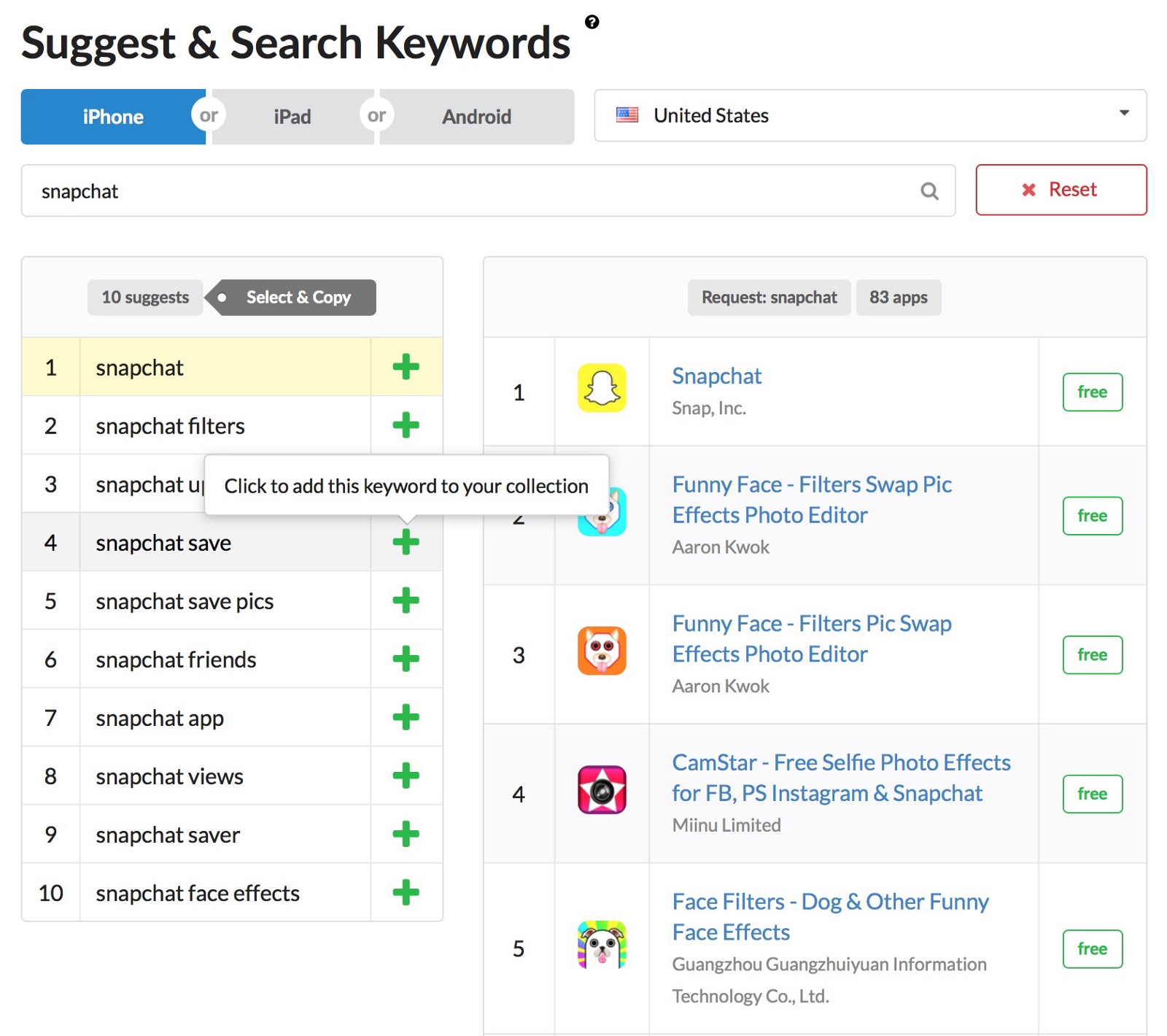Click the Select & Copy button
1167x1036 pixels.
tap(298, 298)
